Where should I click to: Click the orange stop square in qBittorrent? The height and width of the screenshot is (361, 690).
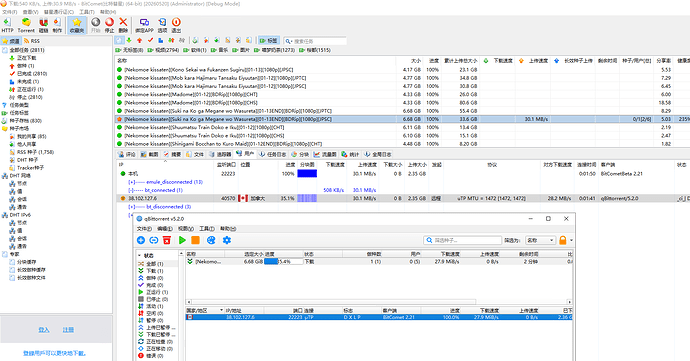(x=195, y=240)
